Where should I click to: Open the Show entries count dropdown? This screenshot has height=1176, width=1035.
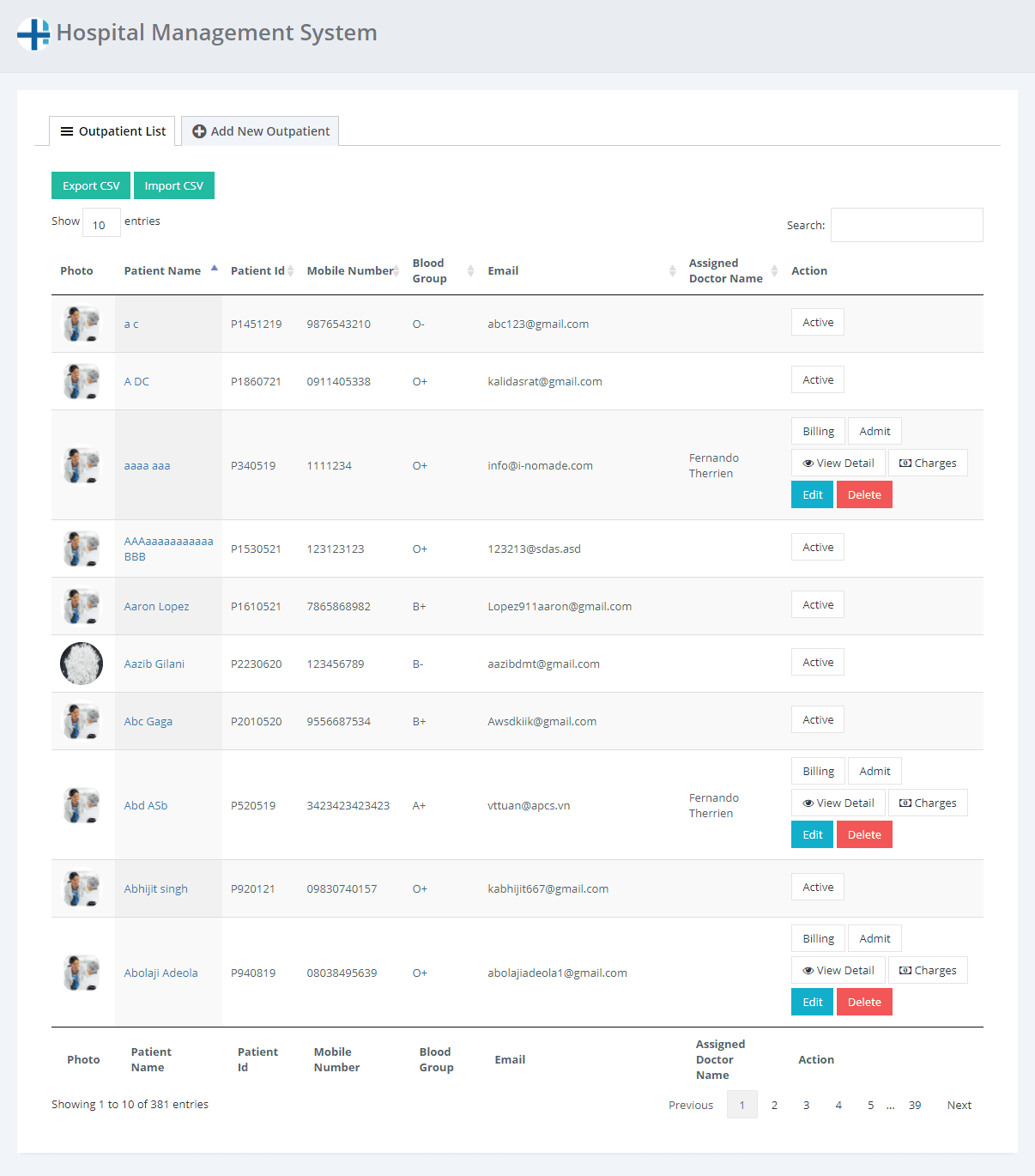[100, 222]
